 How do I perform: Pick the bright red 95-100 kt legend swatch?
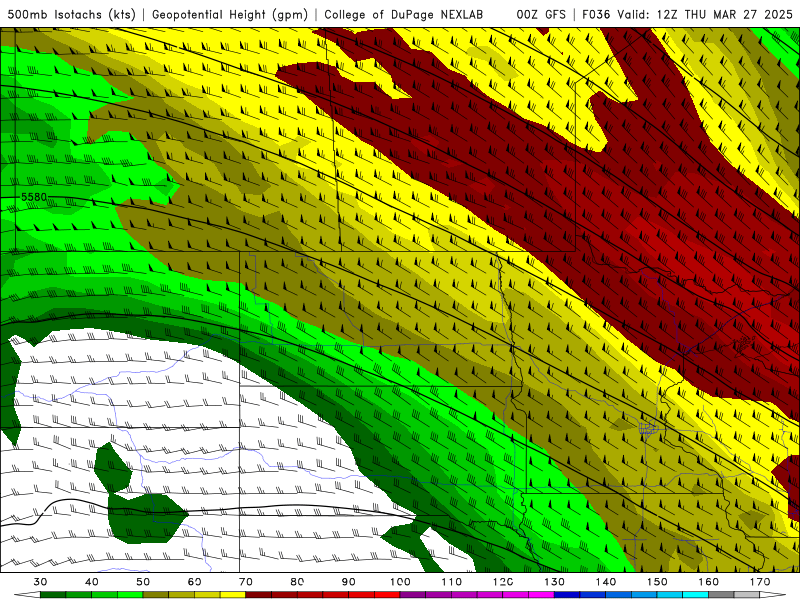point(387,595)
